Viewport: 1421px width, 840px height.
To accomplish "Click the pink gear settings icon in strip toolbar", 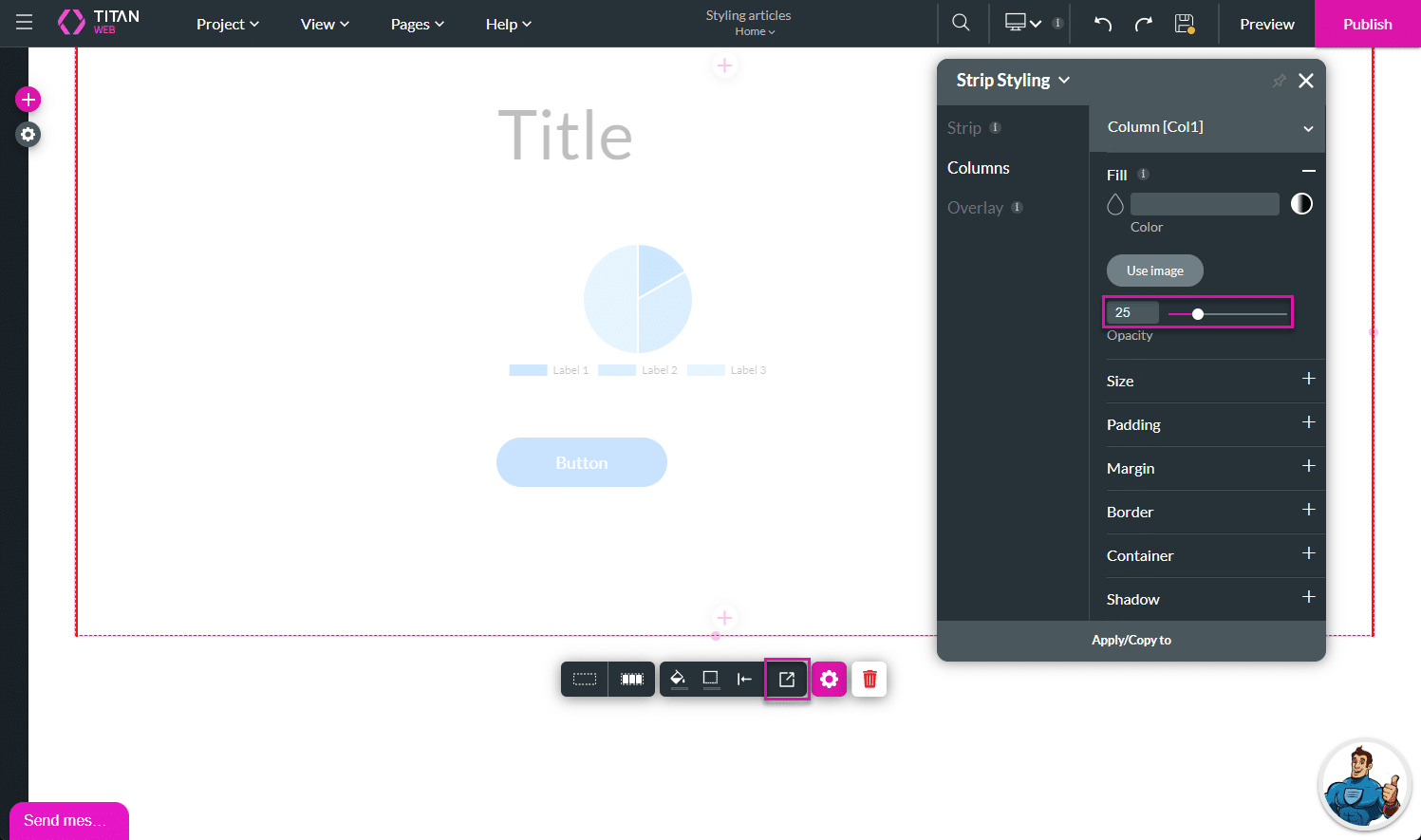I will pyautogui.click(x=829, y=679).
